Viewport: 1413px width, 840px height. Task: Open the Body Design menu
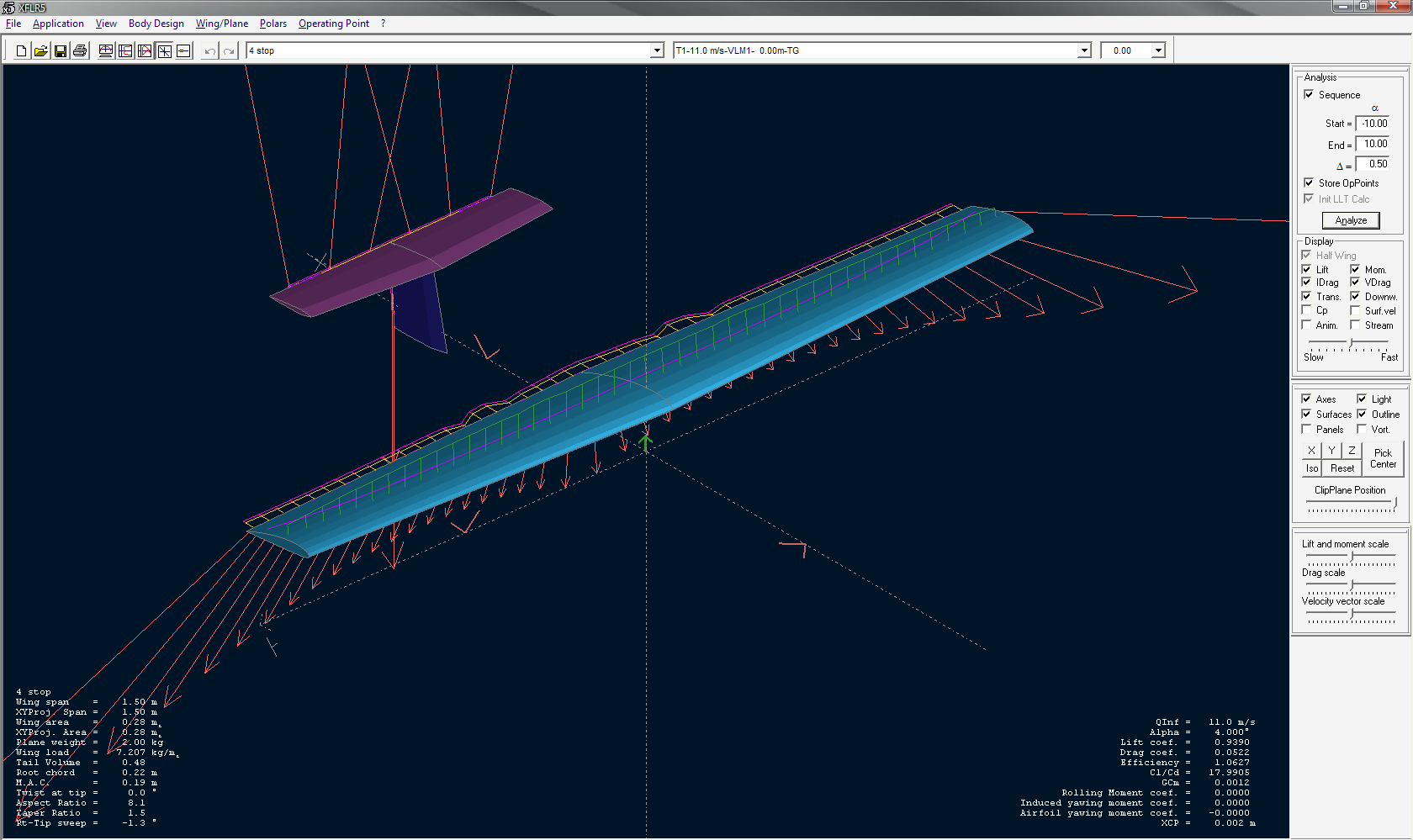click(x=156, y=24)
